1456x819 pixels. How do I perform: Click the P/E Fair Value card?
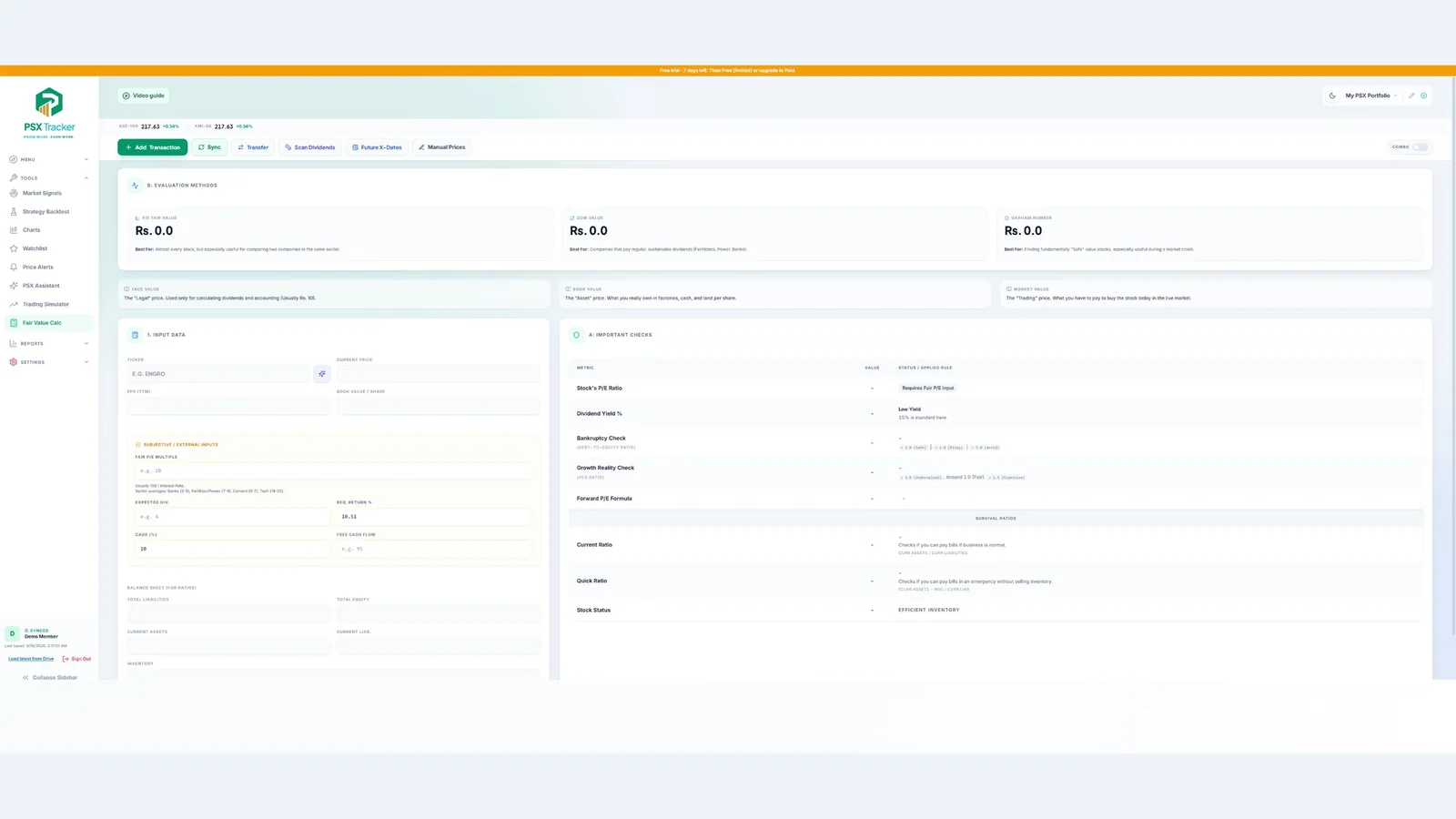point(340,234)
